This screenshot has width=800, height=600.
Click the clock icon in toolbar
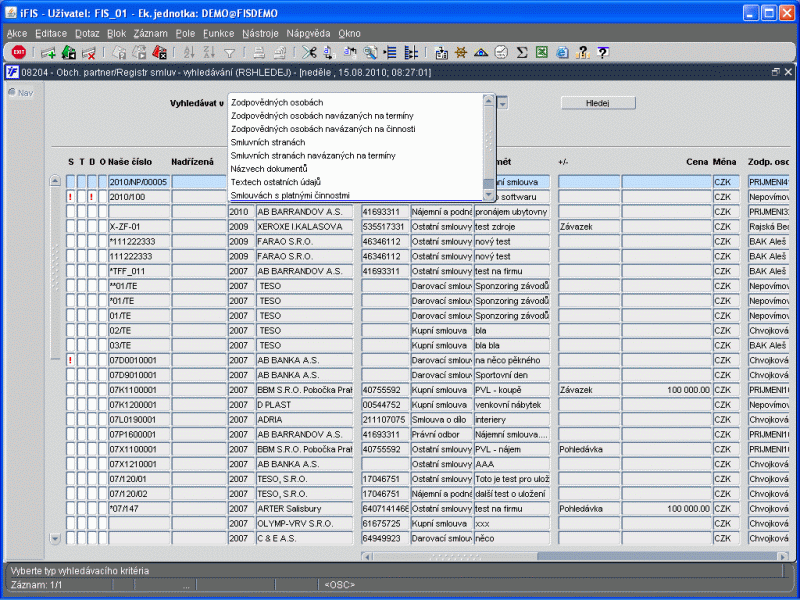click(x=501, y=52)
